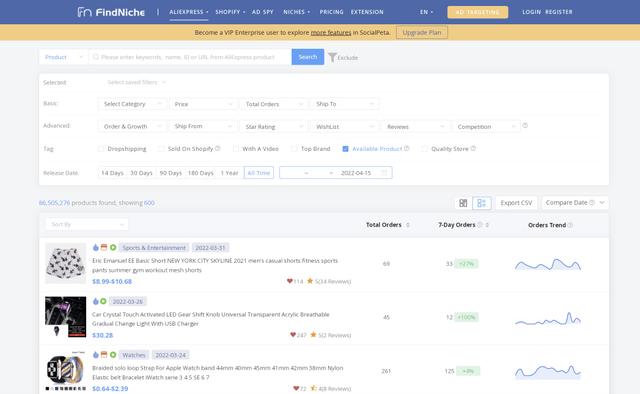640x394 pixels.
Task: Click store icon on Apple Watch band row
Action: [104, 355]
